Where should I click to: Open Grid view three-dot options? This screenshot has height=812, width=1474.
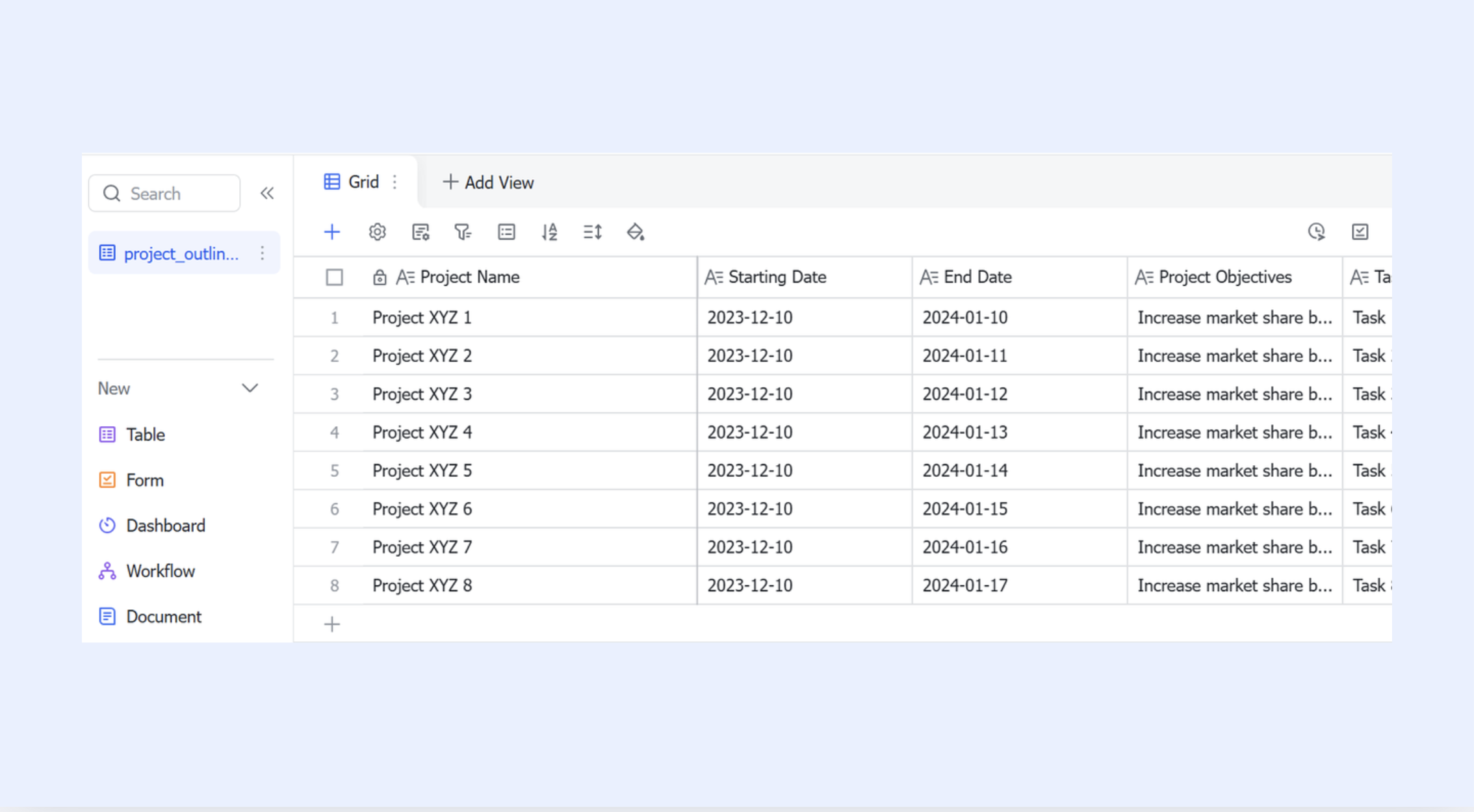pyautogui.click(x=394, y=183)
